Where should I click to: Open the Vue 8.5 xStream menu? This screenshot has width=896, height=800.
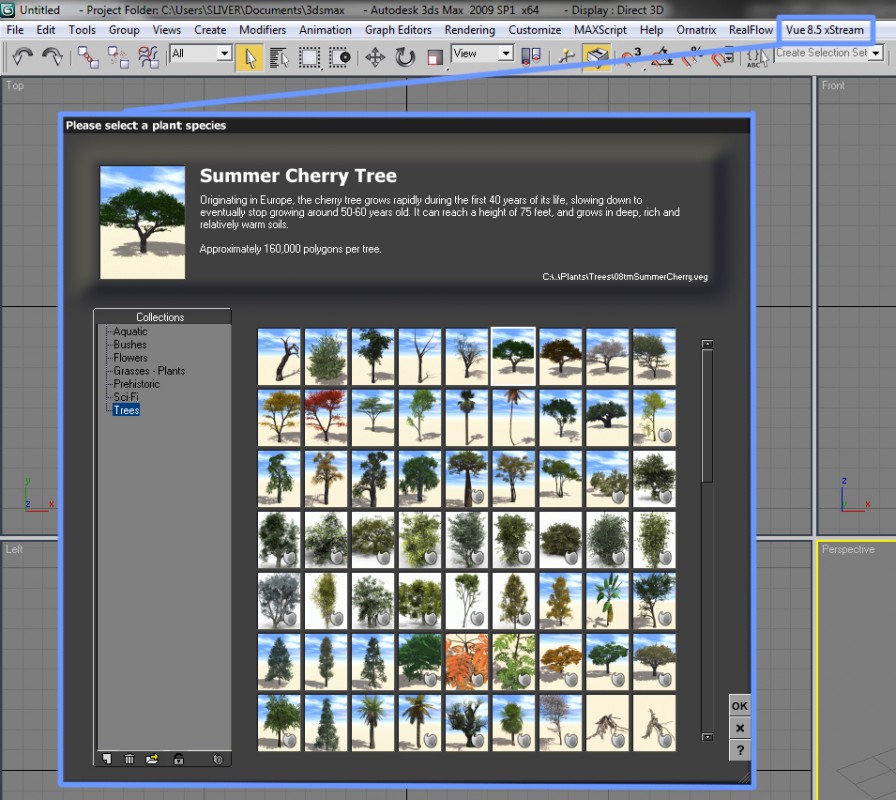pos(825,30)
